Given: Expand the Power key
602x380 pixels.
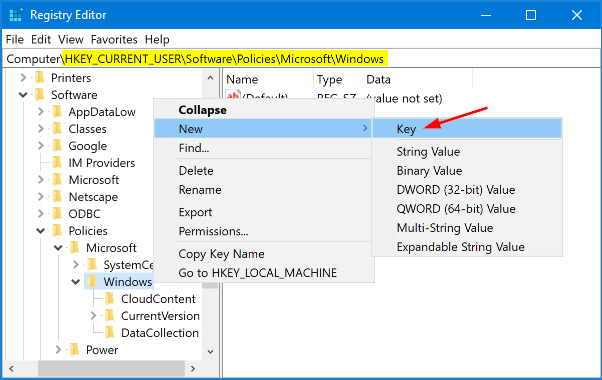Looking at the screenshot, I should pos(58,350).
